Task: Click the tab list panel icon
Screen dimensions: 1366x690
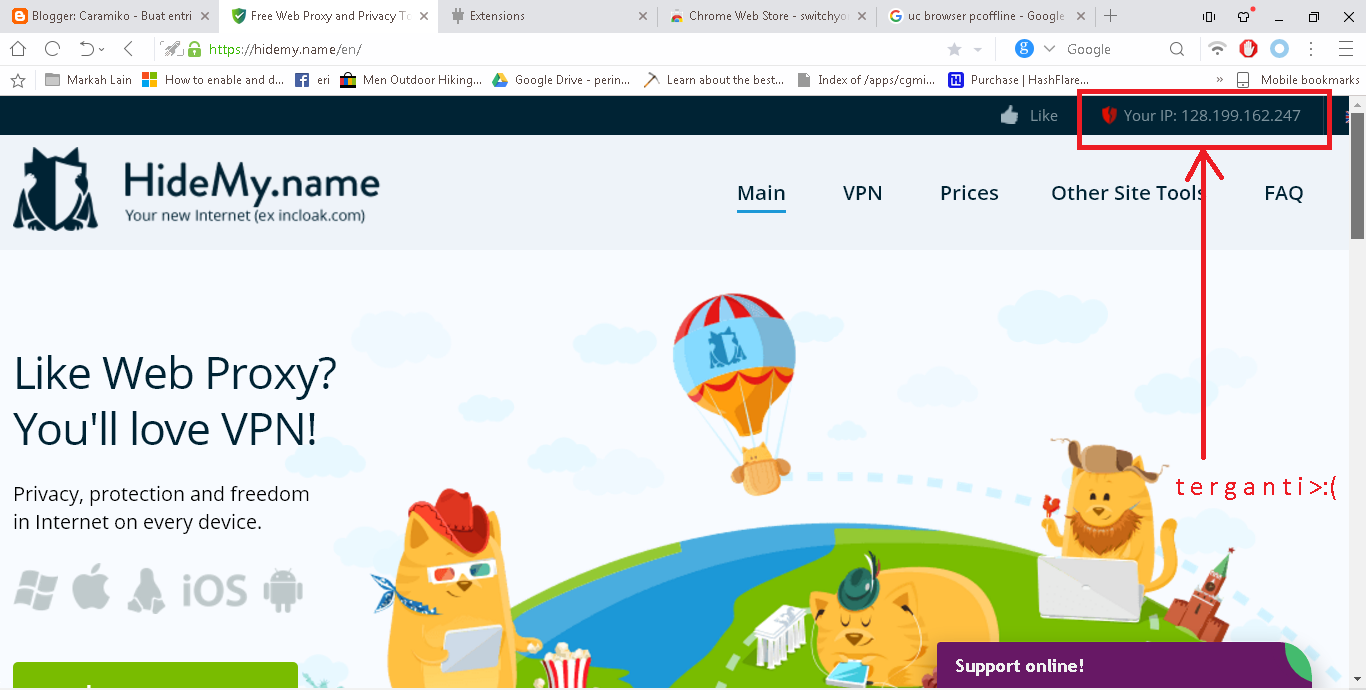Action: pos(1209,17)
